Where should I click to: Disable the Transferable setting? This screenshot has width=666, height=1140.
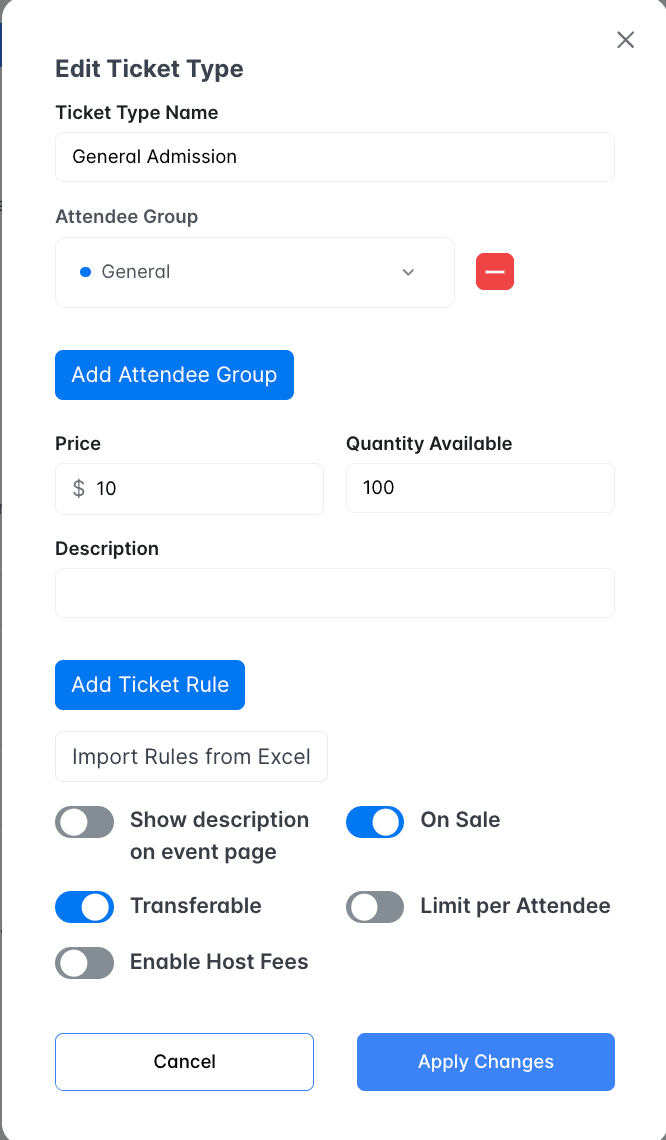84,907
